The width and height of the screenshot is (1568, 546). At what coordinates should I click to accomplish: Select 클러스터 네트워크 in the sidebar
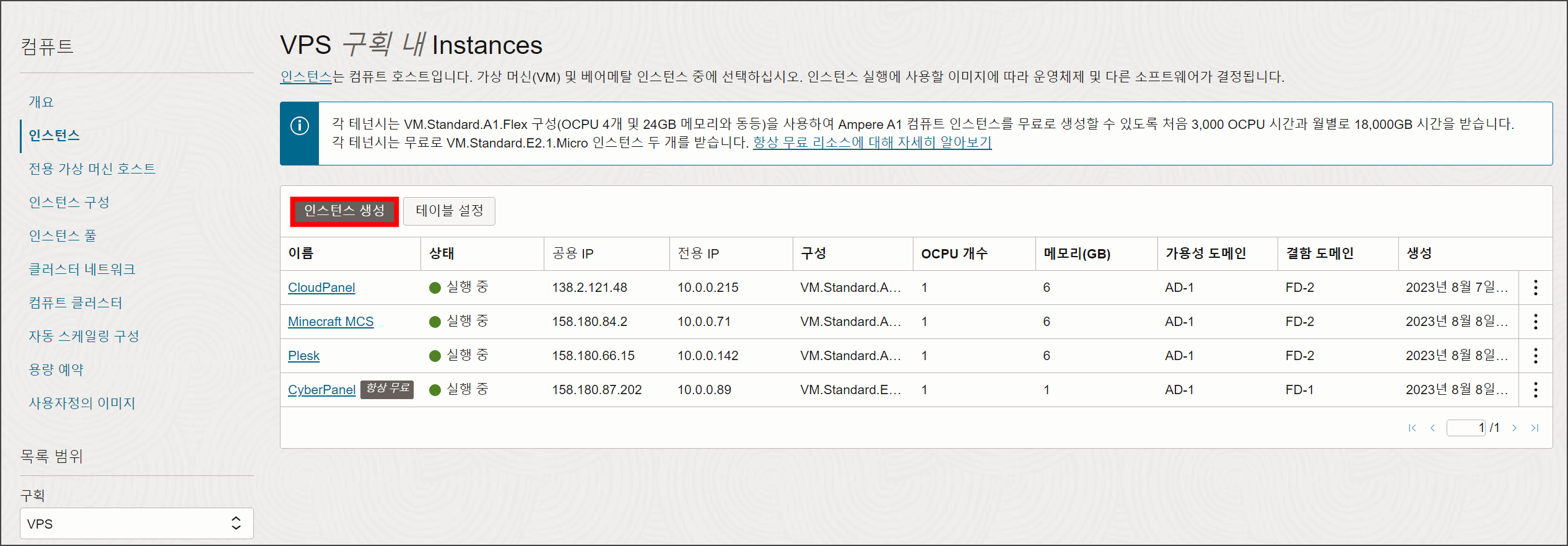tap(82, 269)
